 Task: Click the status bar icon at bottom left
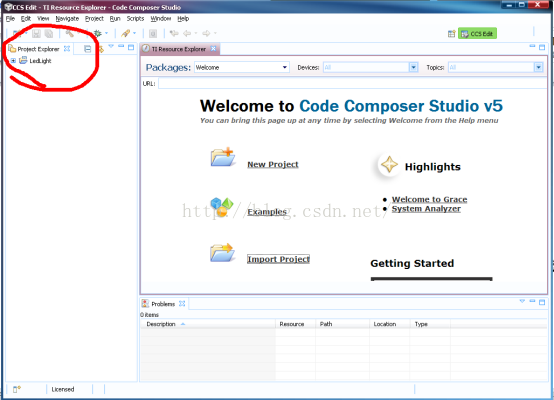click(x=17, y=389)
